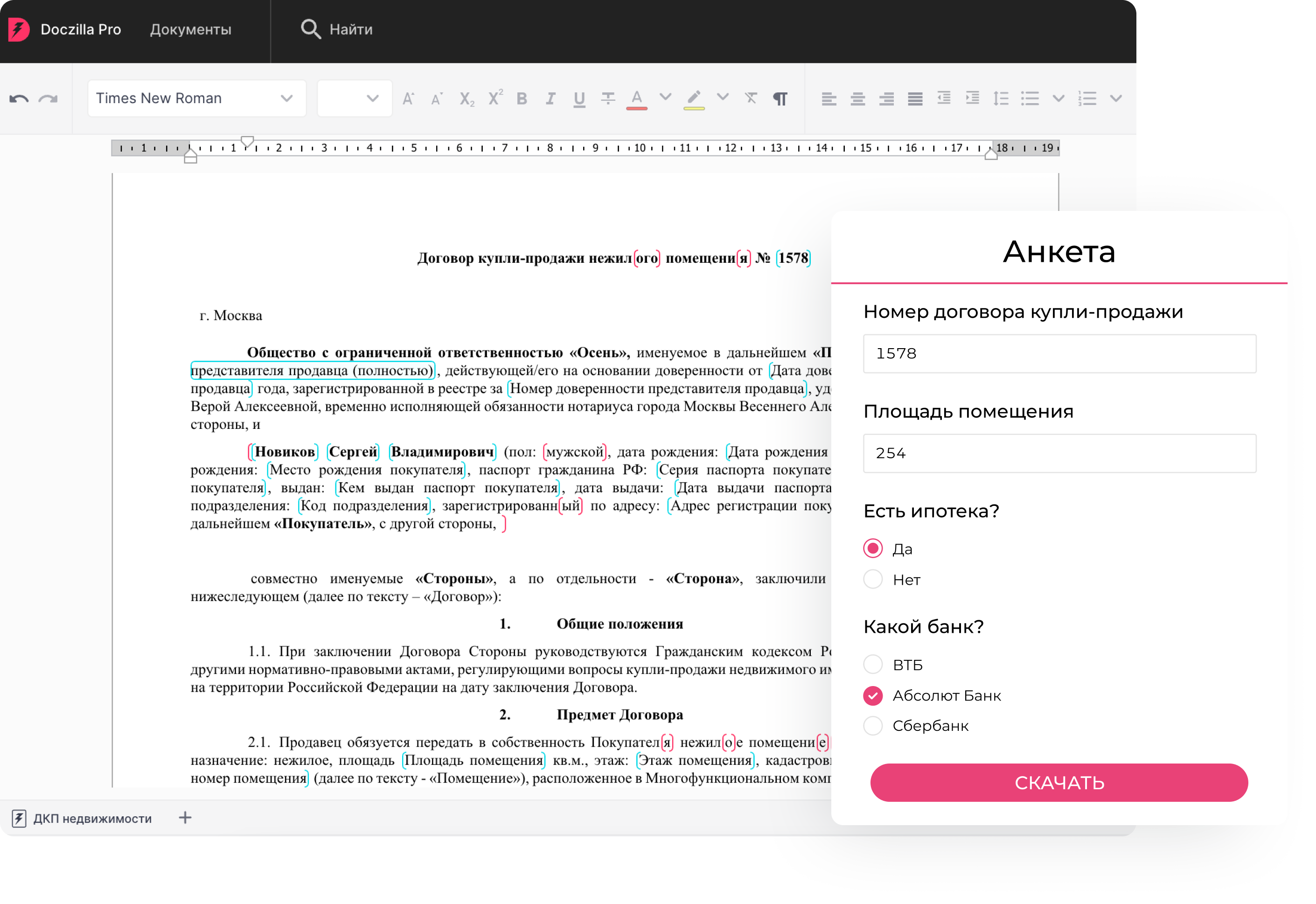Expand highlight color options arrow
1316x904 pixels.
tap(723, 97)
